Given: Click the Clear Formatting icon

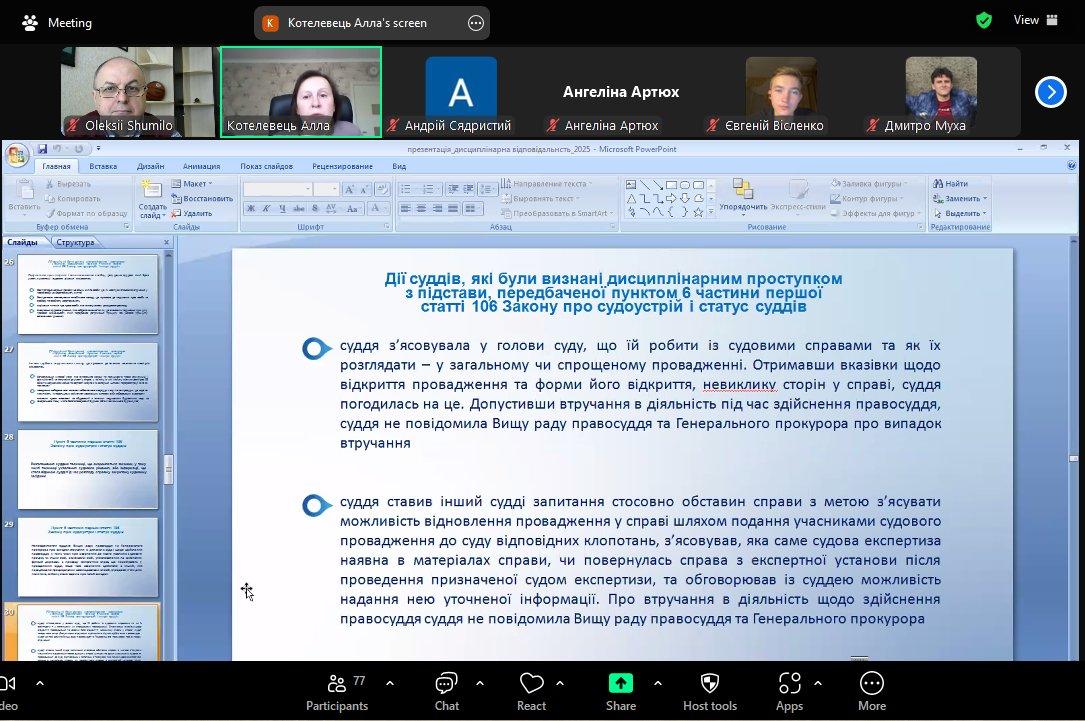Looking at the screenshot, I should (382, 189).
